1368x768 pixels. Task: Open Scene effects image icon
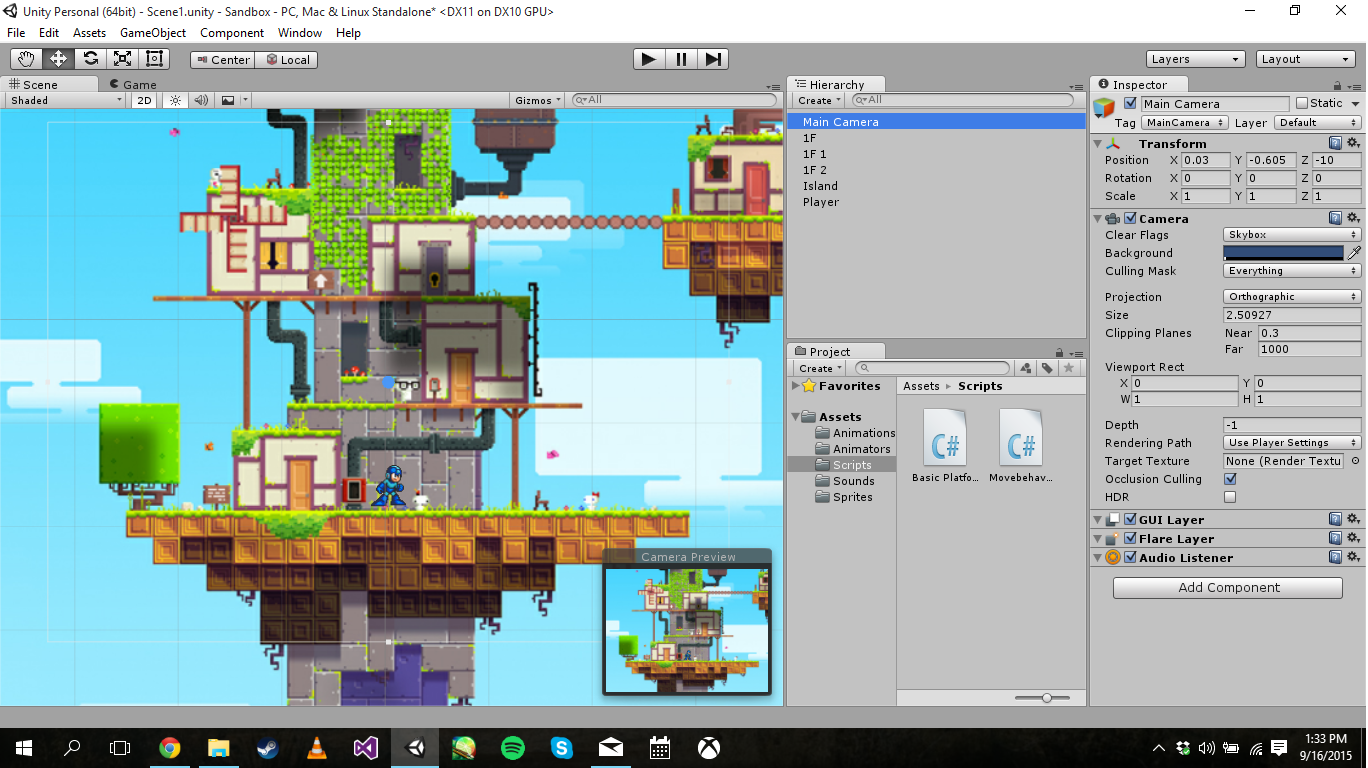tap(228, 100)
